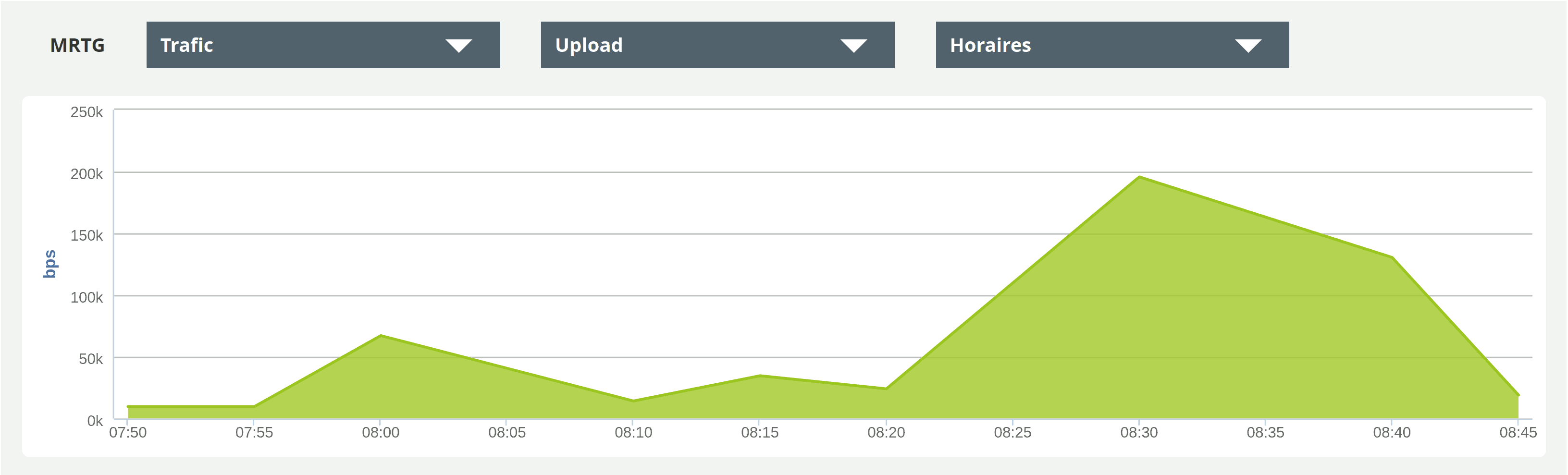Click the 08:40 data point on the graph

[x=1392, y=257]
